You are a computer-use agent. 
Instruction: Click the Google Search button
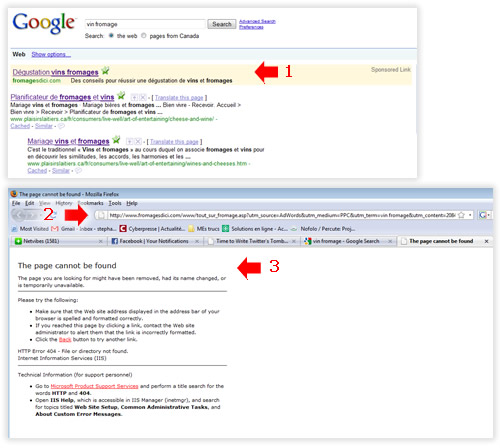click(222, 24)
